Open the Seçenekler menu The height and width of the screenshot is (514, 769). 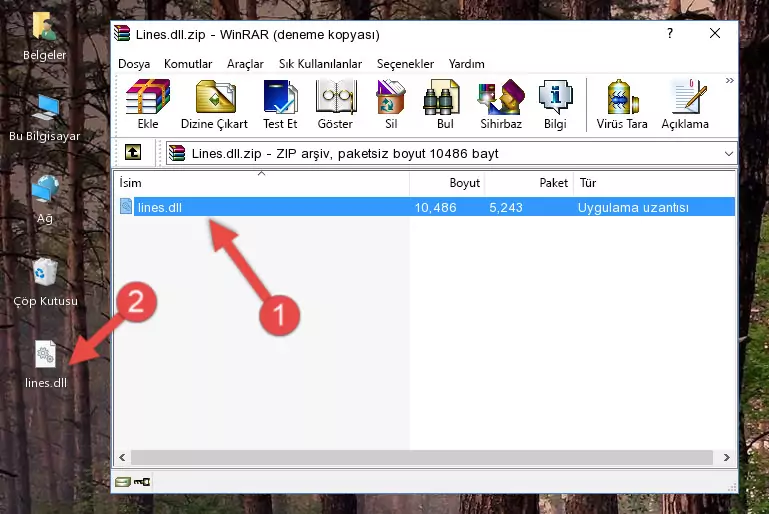click(x=405, y=64)
